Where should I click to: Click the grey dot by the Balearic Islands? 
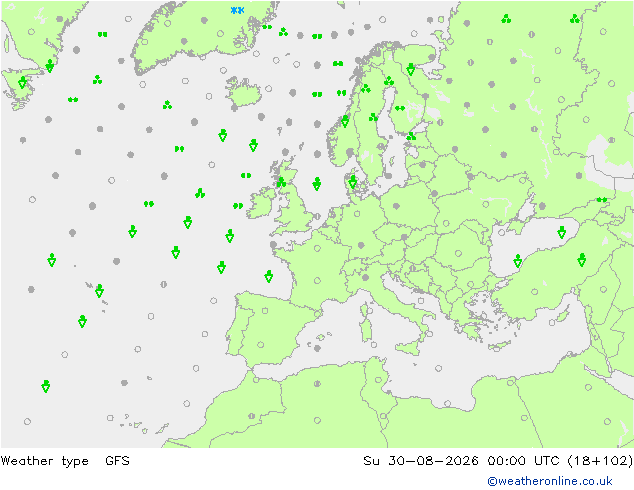[x=317, y=348]
